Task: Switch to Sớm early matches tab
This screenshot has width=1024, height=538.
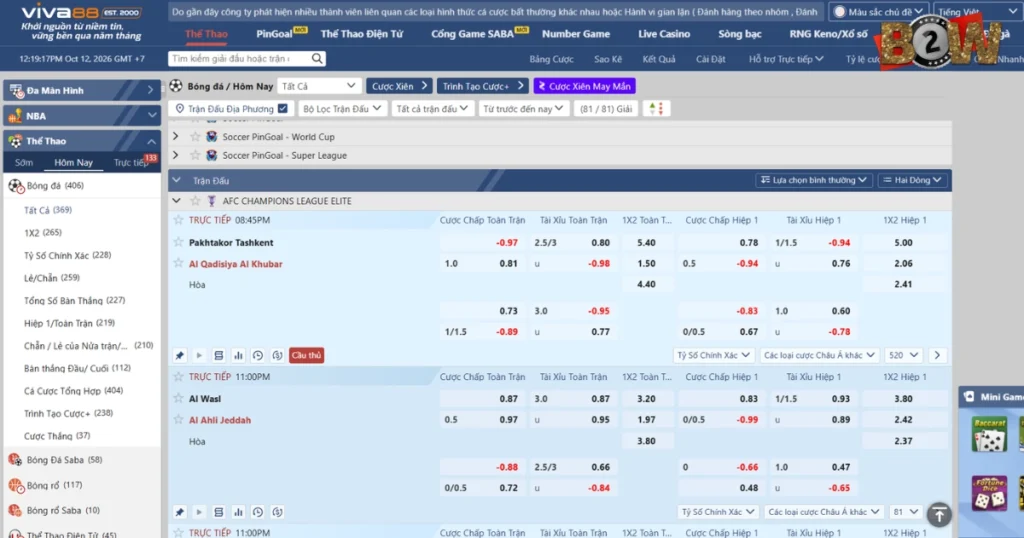Action: point(24,163)
